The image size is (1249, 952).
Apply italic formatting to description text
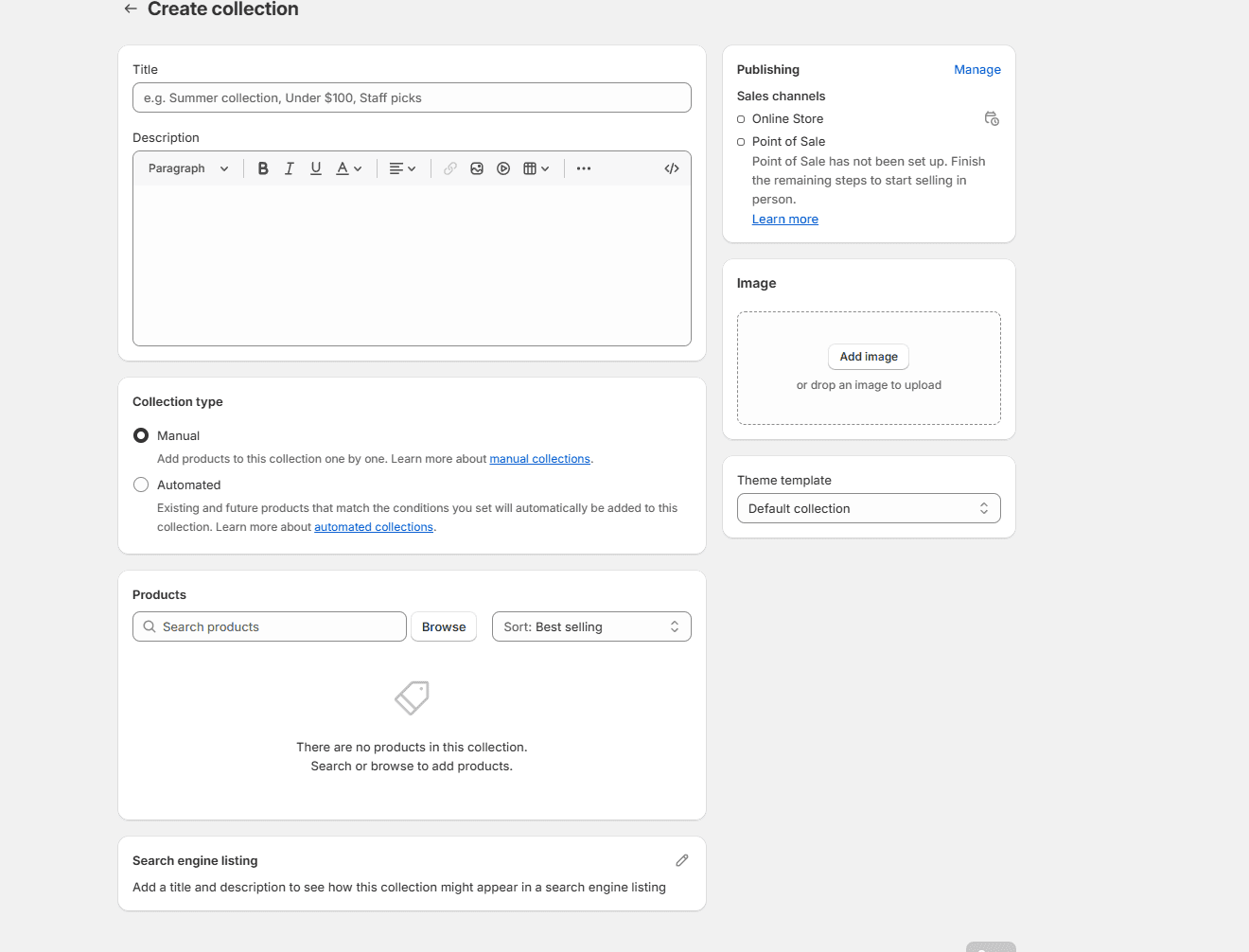coord(290,167)
